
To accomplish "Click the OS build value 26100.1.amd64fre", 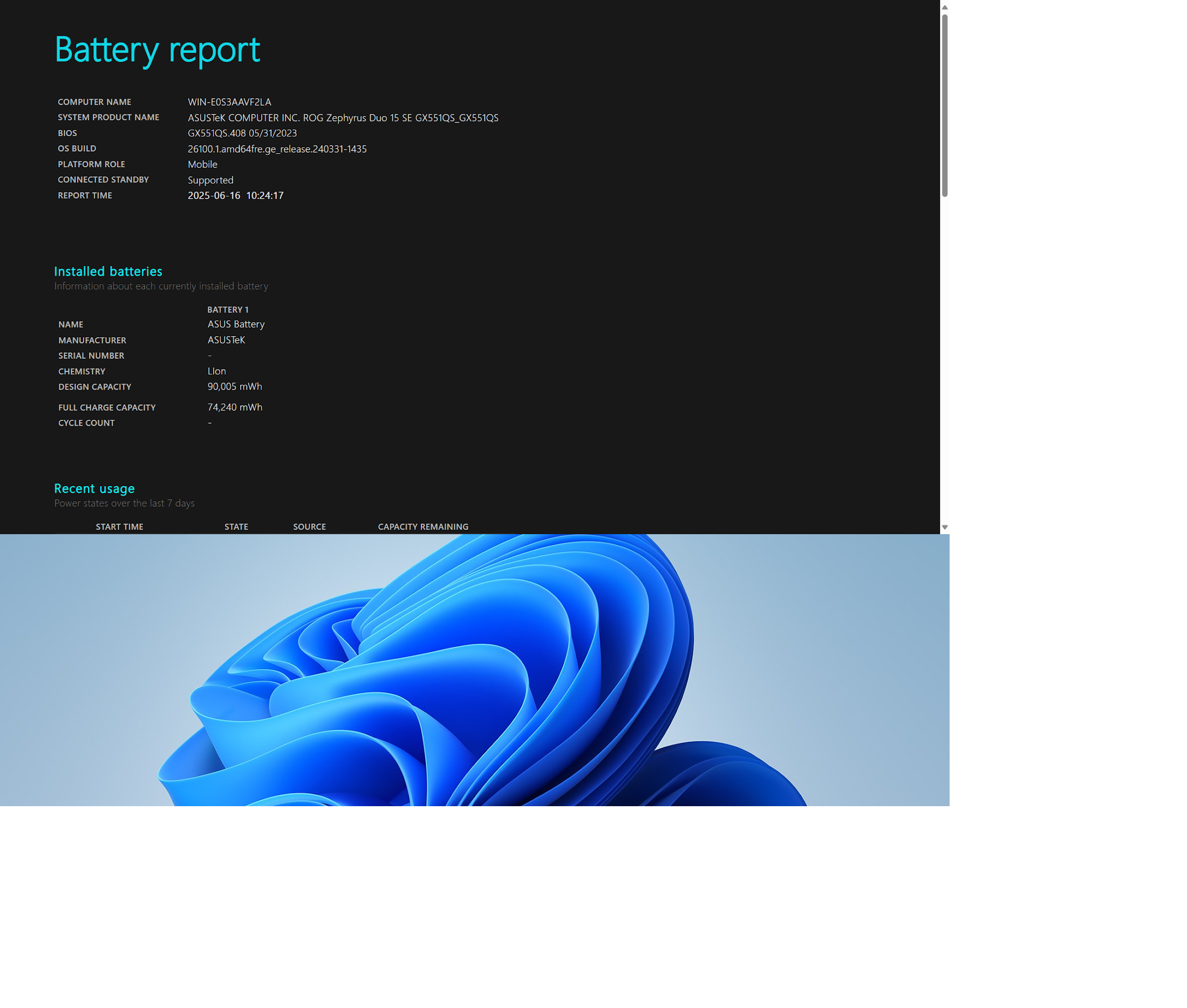I will click(x=277, y=149).
